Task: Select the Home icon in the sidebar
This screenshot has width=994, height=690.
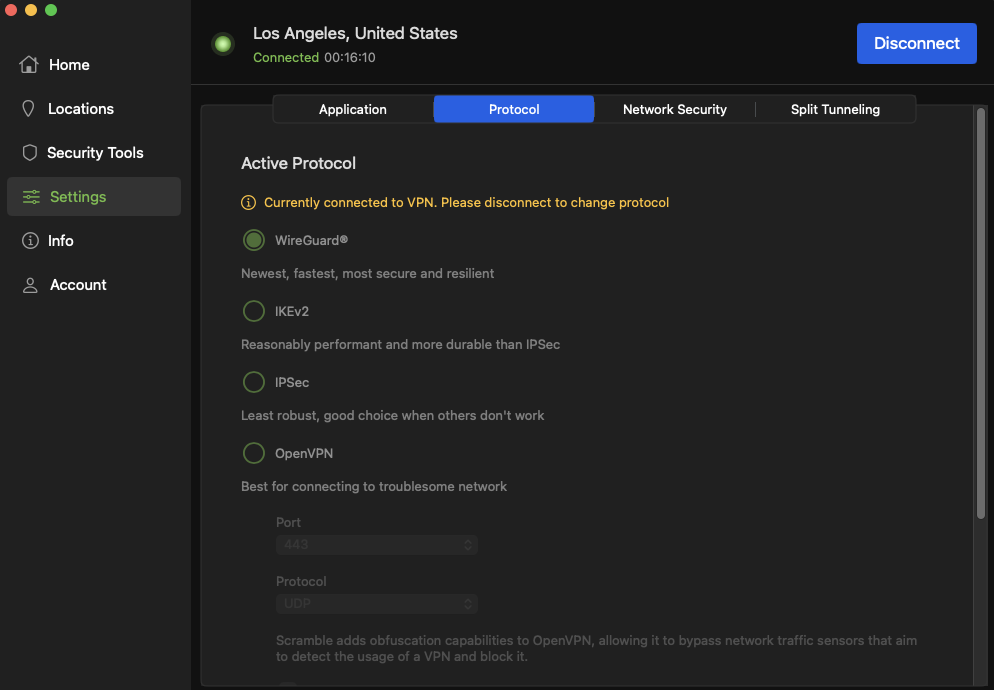Action: (x=29, y=64)
